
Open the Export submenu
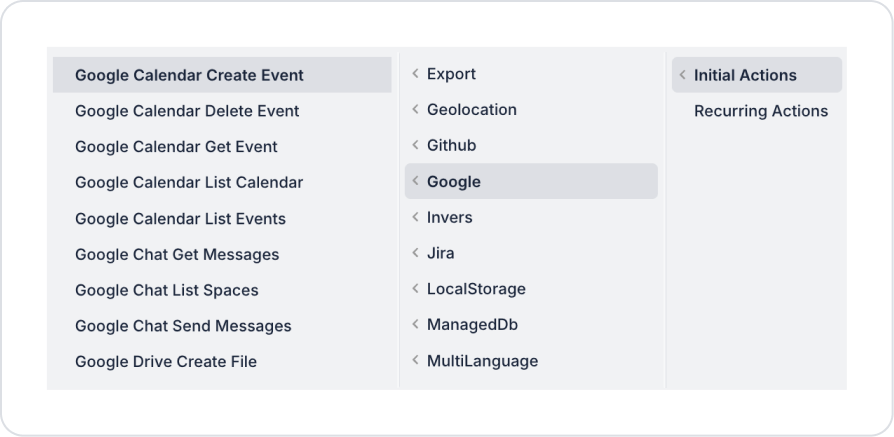click(531, 74)
